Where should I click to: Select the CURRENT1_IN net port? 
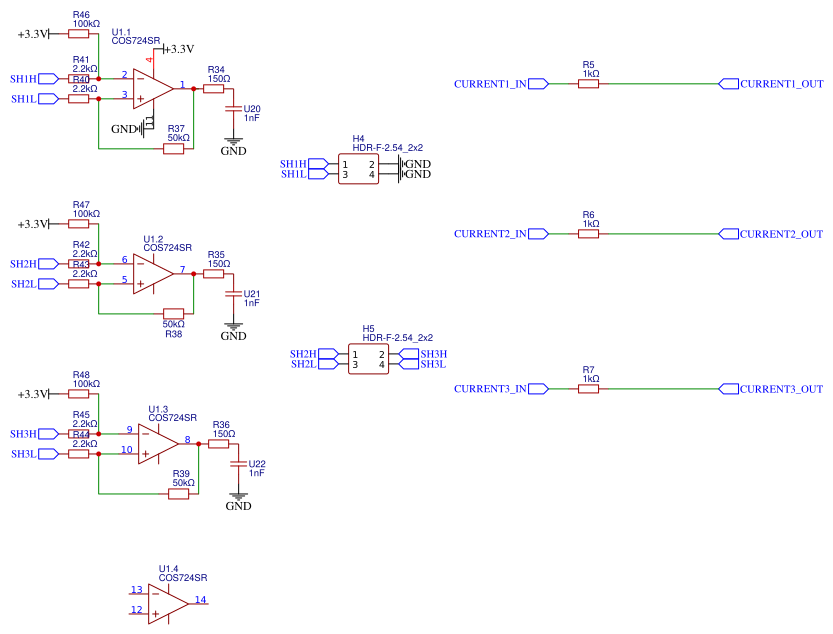pos(538,83)
